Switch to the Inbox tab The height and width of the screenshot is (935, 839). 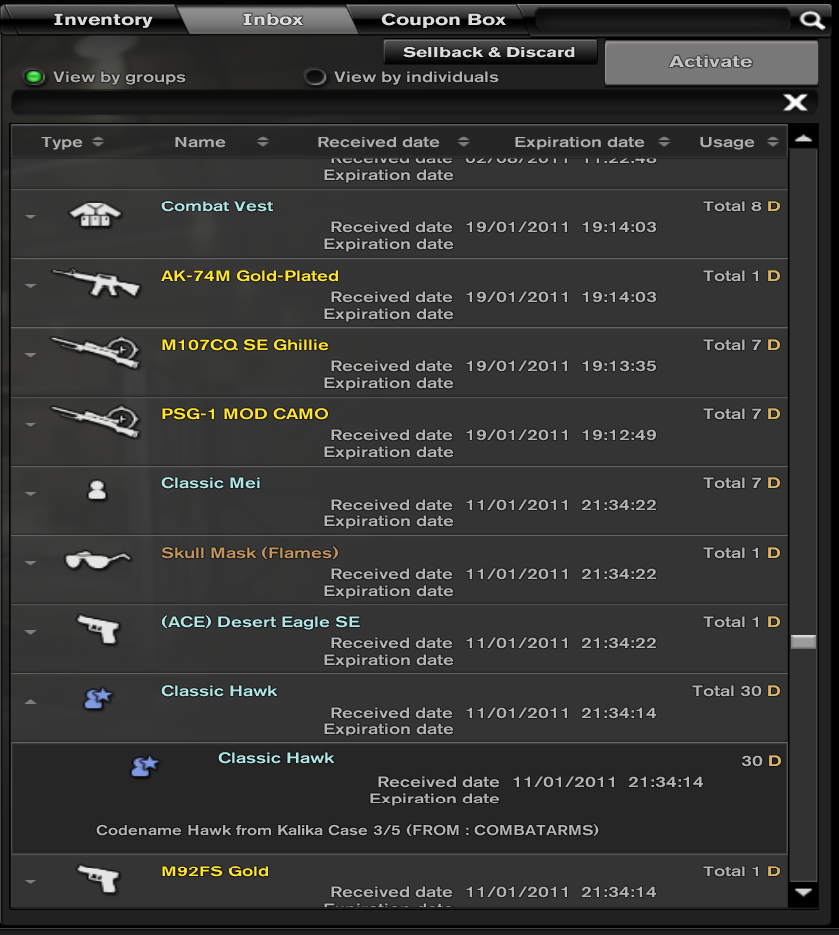(x=273, y=20)
